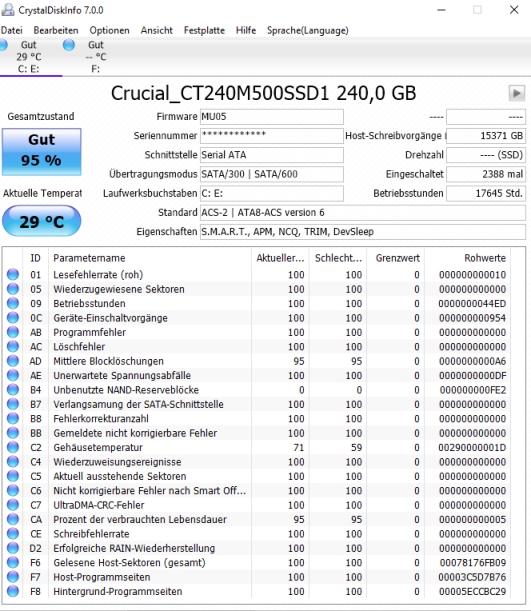Click the Übertragungsmodus field
This screenshot has height=611, width=531.
(x=272, y=174)
